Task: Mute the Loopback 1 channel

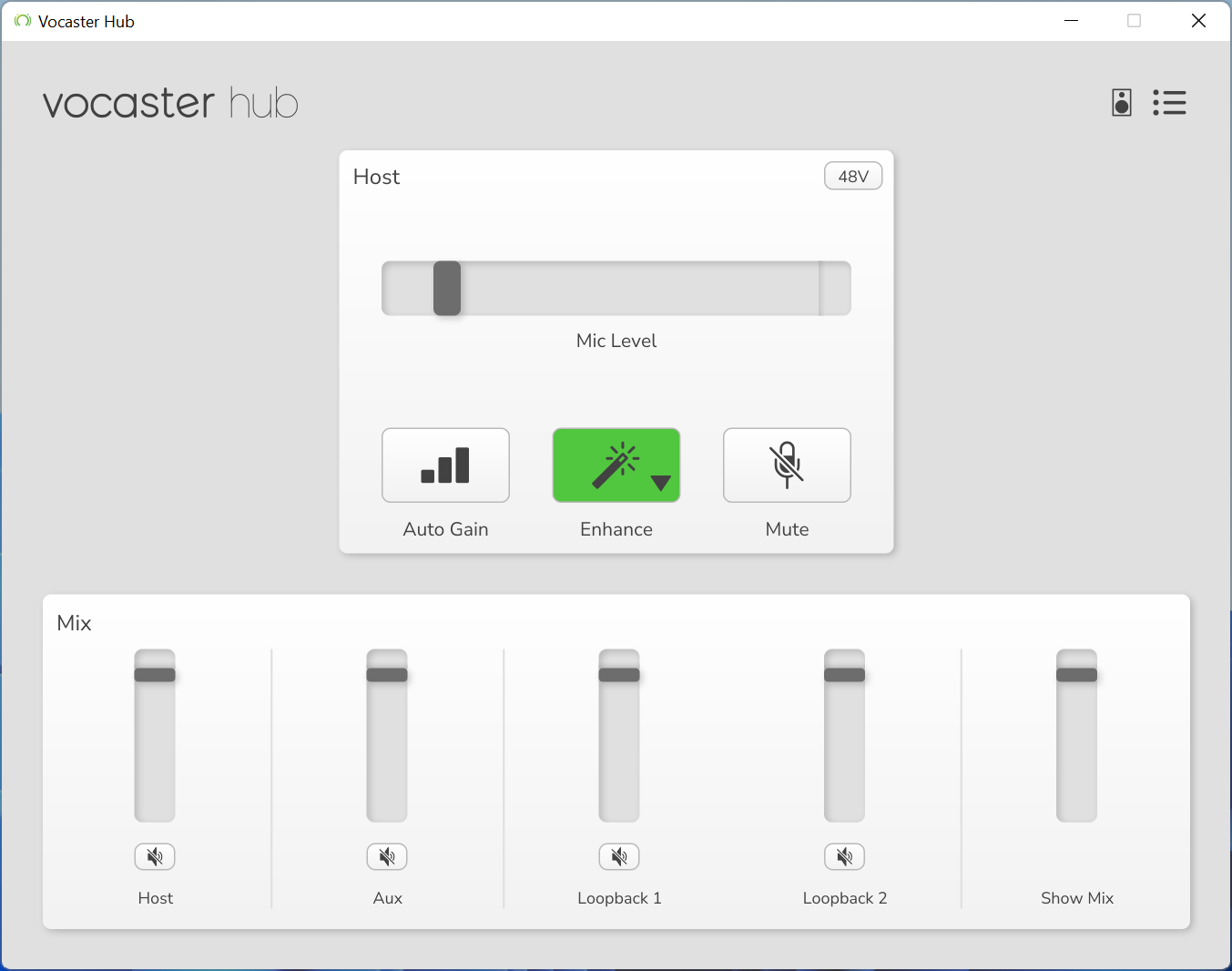Action: coord(619,856)
